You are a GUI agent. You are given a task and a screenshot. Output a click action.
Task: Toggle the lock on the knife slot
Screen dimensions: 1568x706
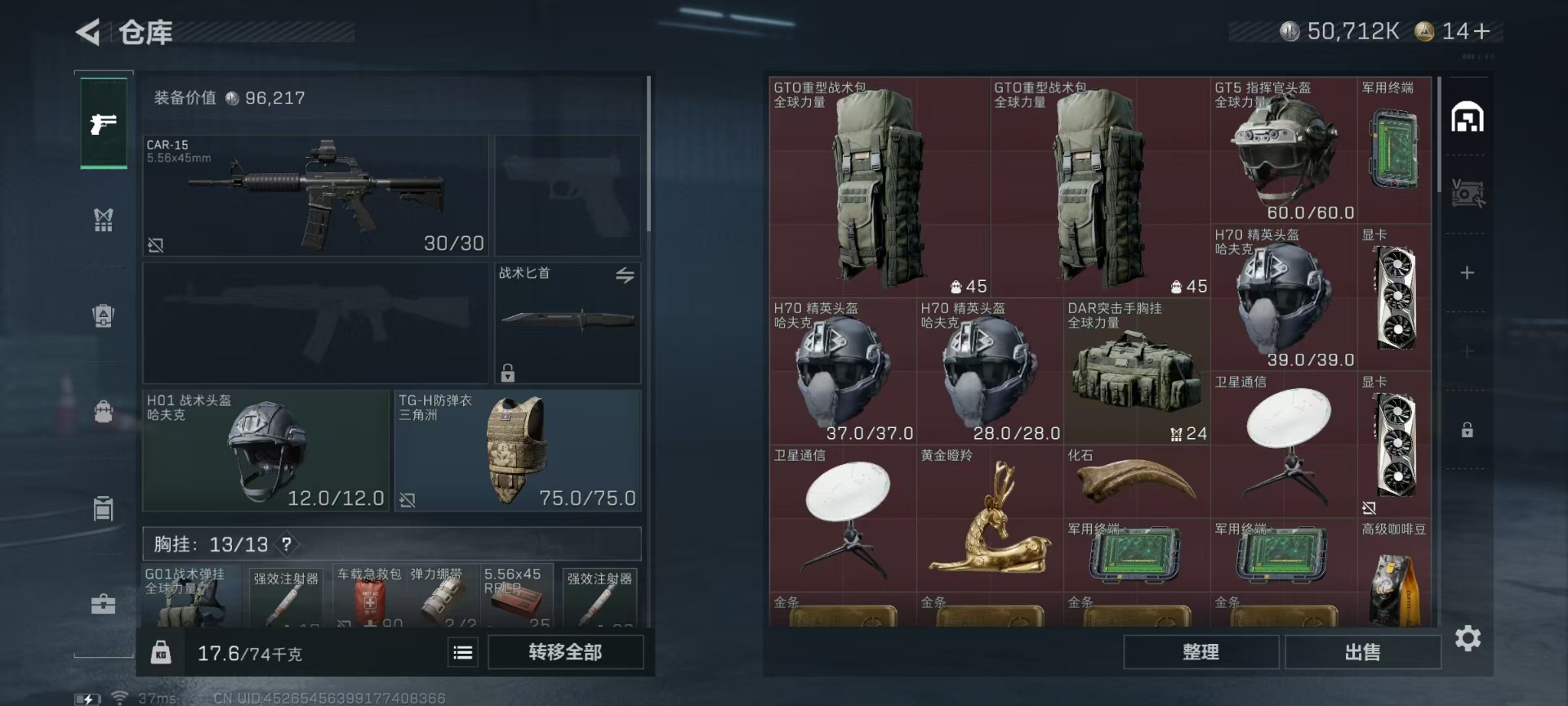tap(508, 373)
